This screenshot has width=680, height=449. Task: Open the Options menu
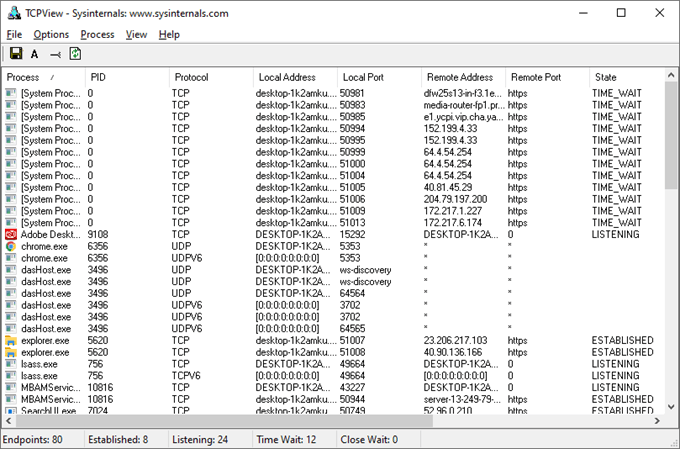click(x=51, y=34)
